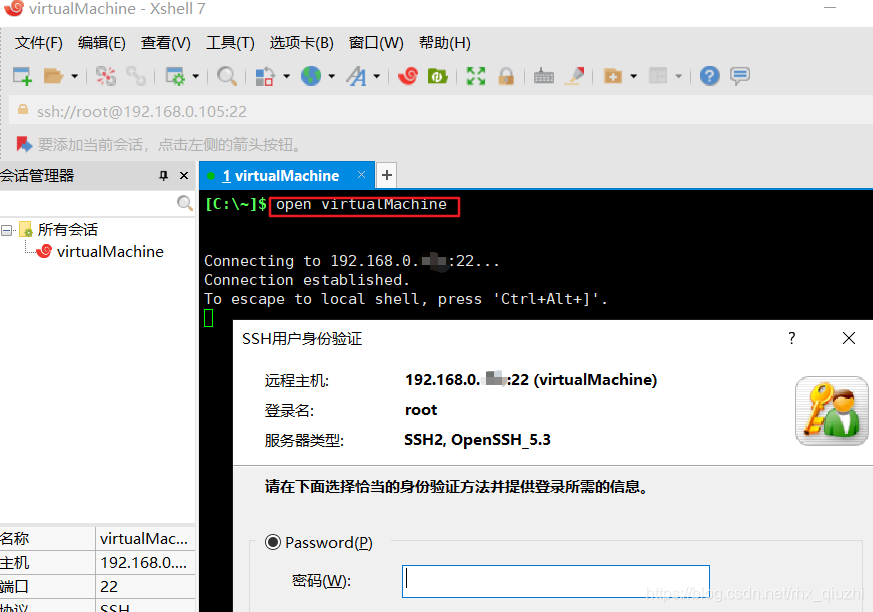
Task: Click the red bookmark add-session arrow icon
Action: pyautogui.click(x=24, y=145)
